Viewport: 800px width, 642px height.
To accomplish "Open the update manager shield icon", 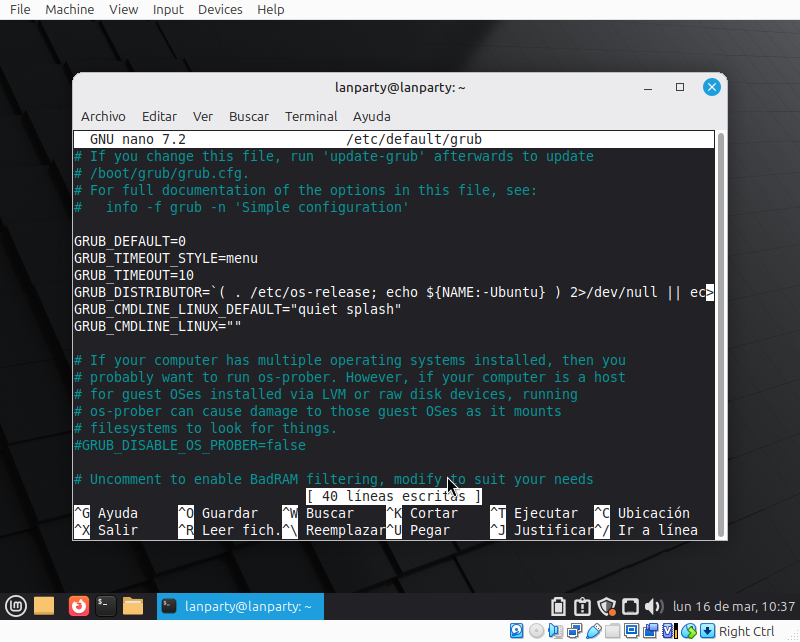I will [606, 606].
